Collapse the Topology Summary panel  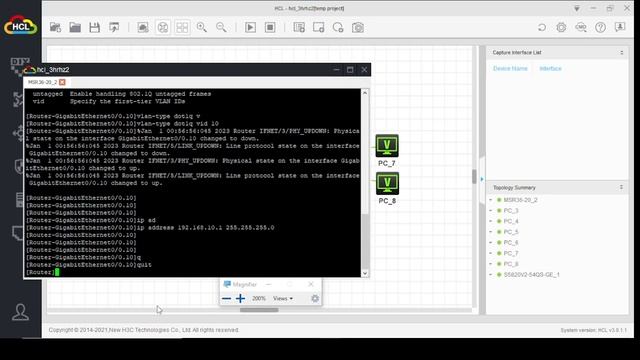click(x=621, y=187)
